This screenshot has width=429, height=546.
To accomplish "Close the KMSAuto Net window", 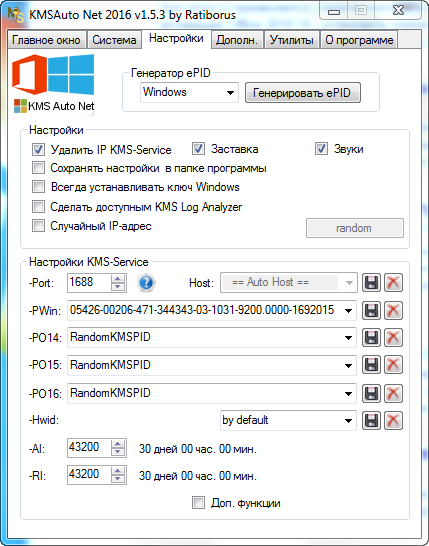I will pos(399,11).
